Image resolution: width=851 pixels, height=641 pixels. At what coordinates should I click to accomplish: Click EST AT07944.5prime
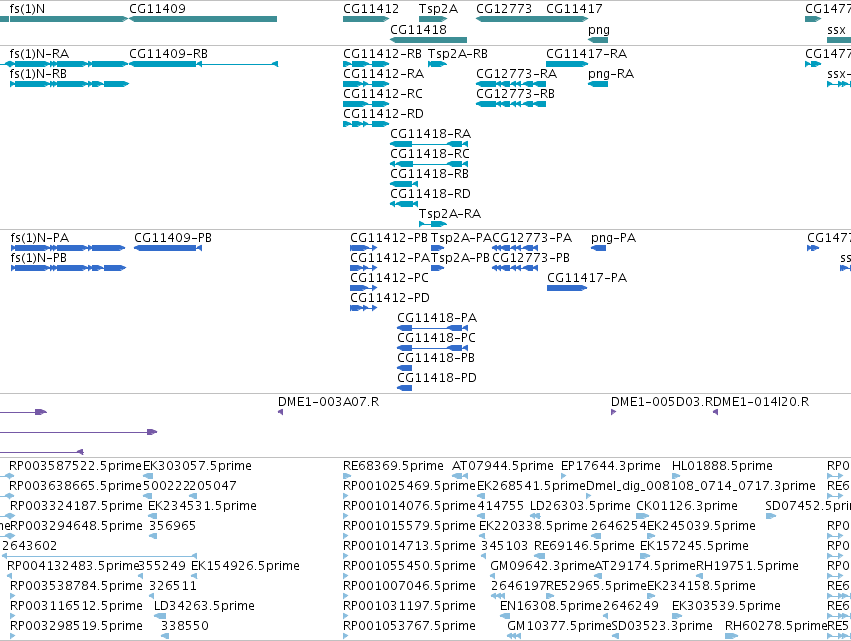pos(503,466)
